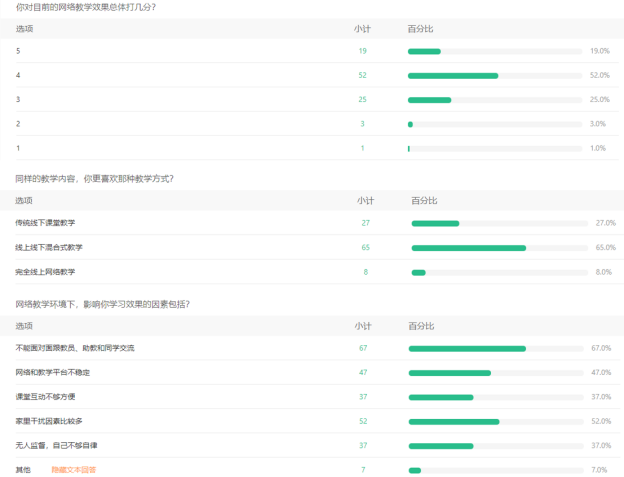Image resolution: width=624 pixels, height=477 pixels.
Task: Select the 无人监督，自己不够自律 row
Action: (x=56, y=445)
